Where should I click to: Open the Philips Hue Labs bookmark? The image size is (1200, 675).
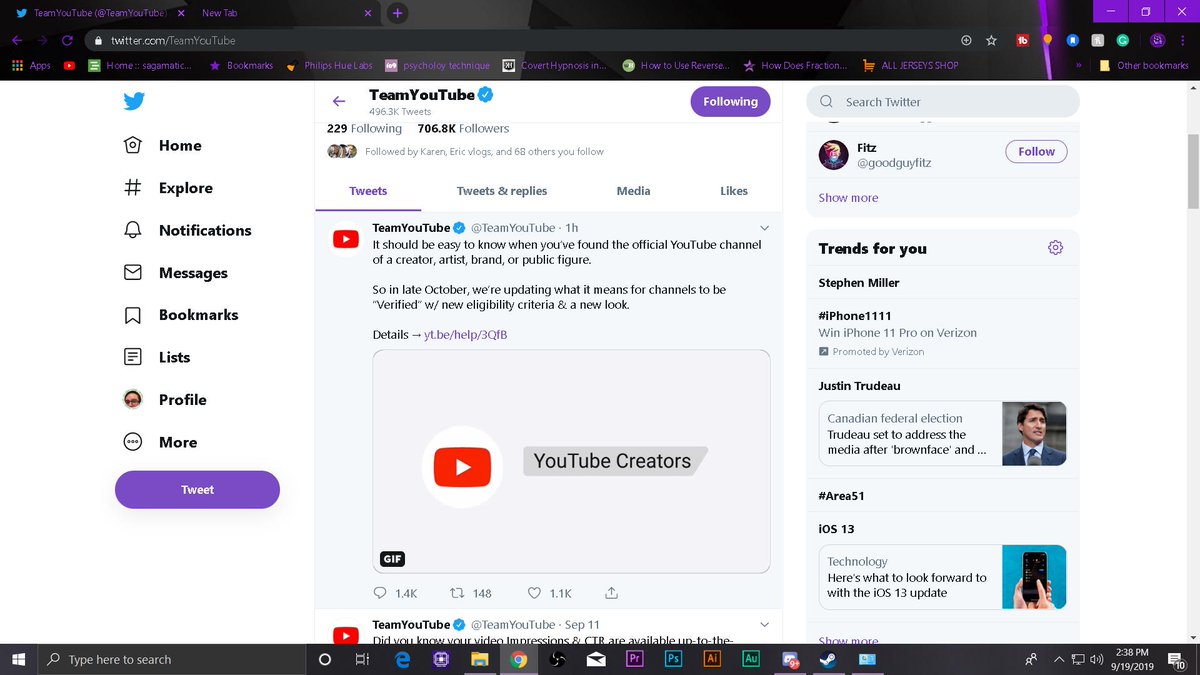[x=329, y=65]
